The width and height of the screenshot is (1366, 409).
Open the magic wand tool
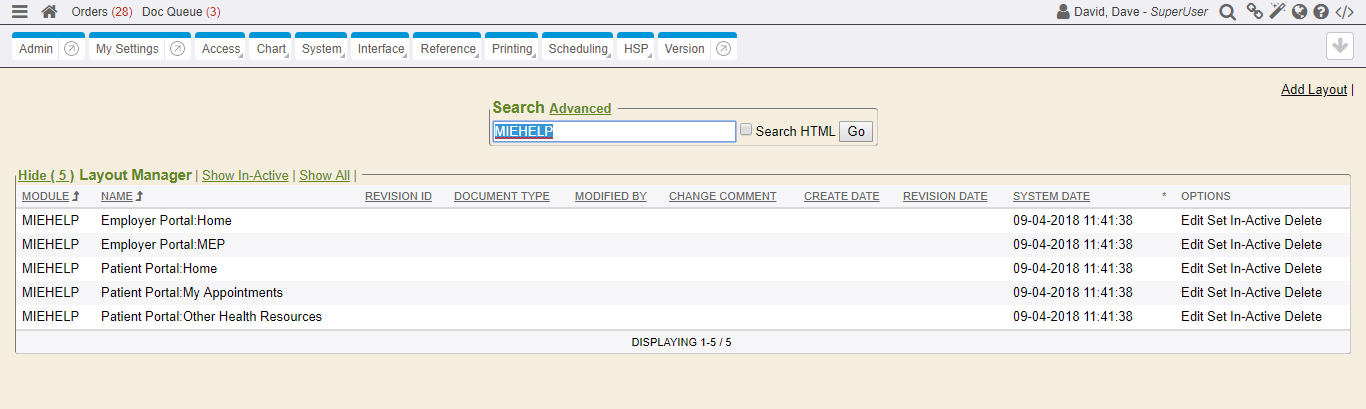click(1277, 12)
